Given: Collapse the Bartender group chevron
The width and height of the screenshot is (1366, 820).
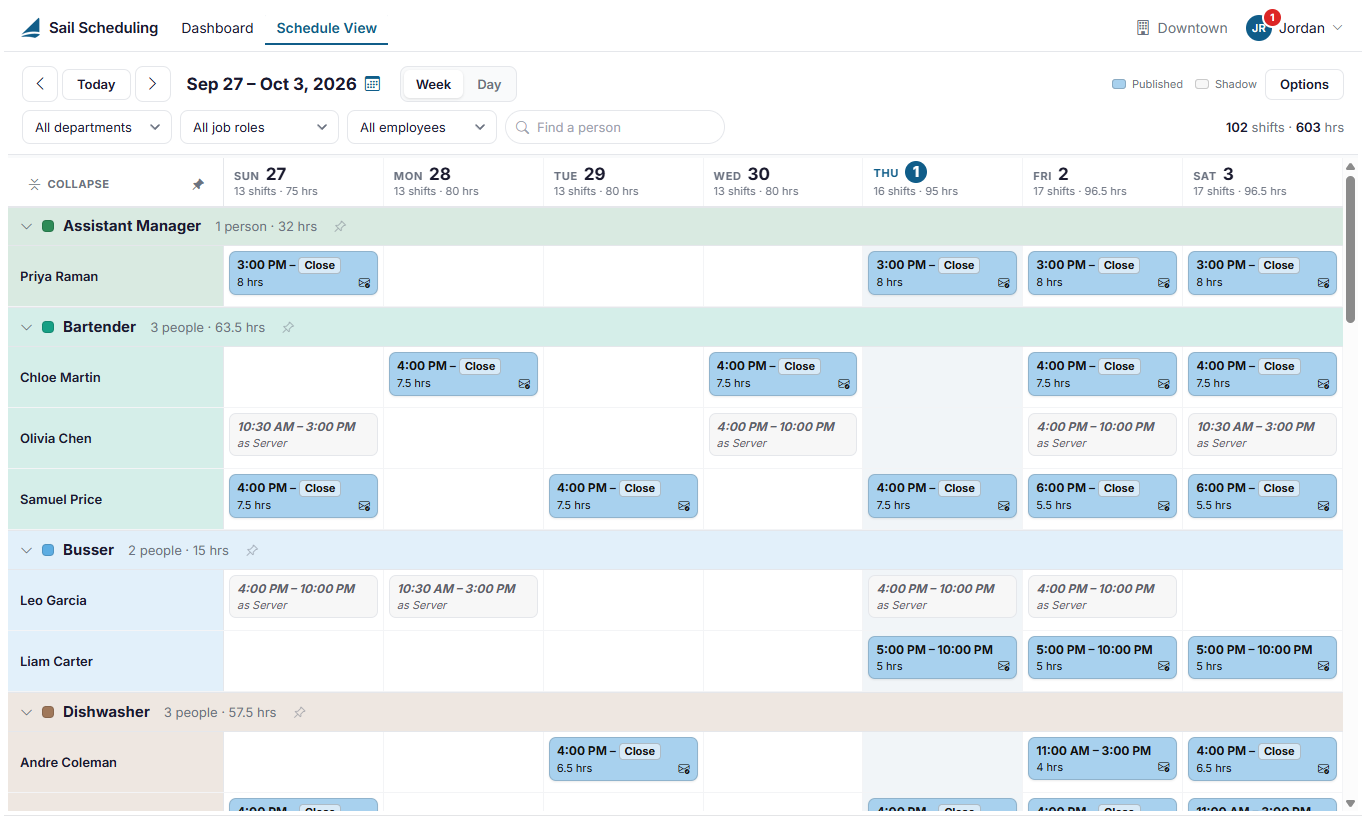Looking at the screenshot, I should (x=27, y=327).
